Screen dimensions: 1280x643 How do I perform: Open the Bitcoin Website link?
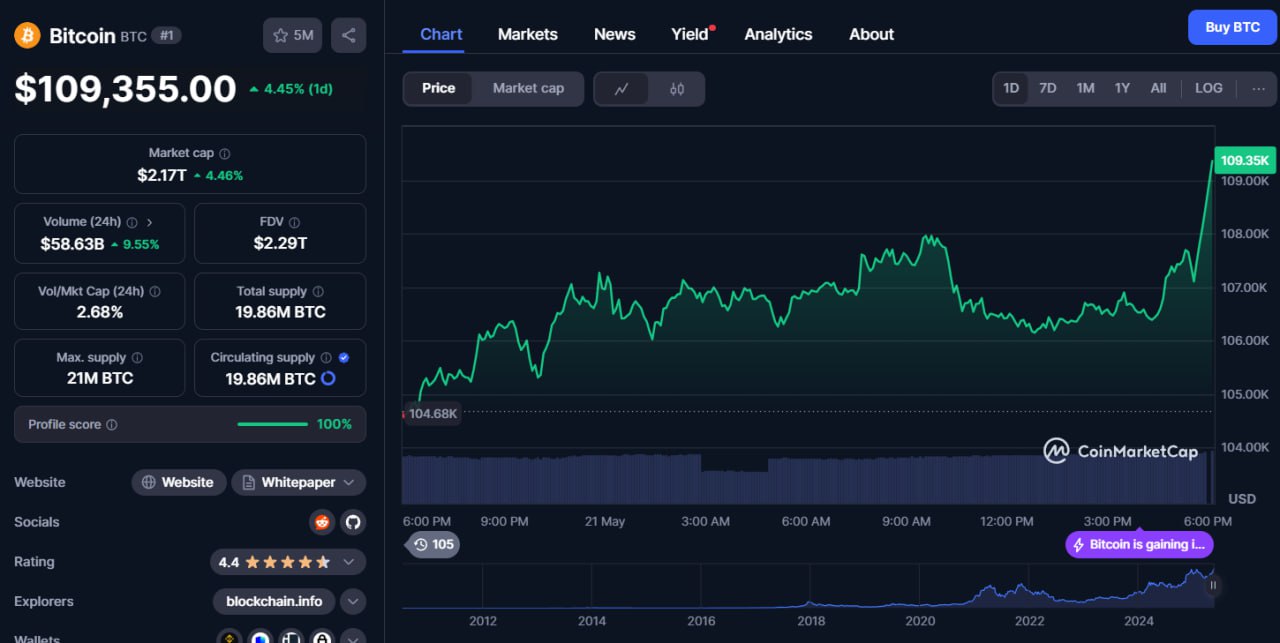point(177,482)
